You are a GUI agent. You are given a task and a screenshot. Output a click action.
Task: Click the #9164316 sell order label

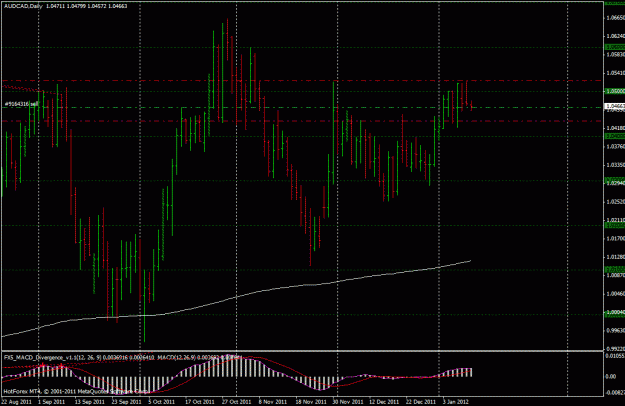(x=22, y=104)
